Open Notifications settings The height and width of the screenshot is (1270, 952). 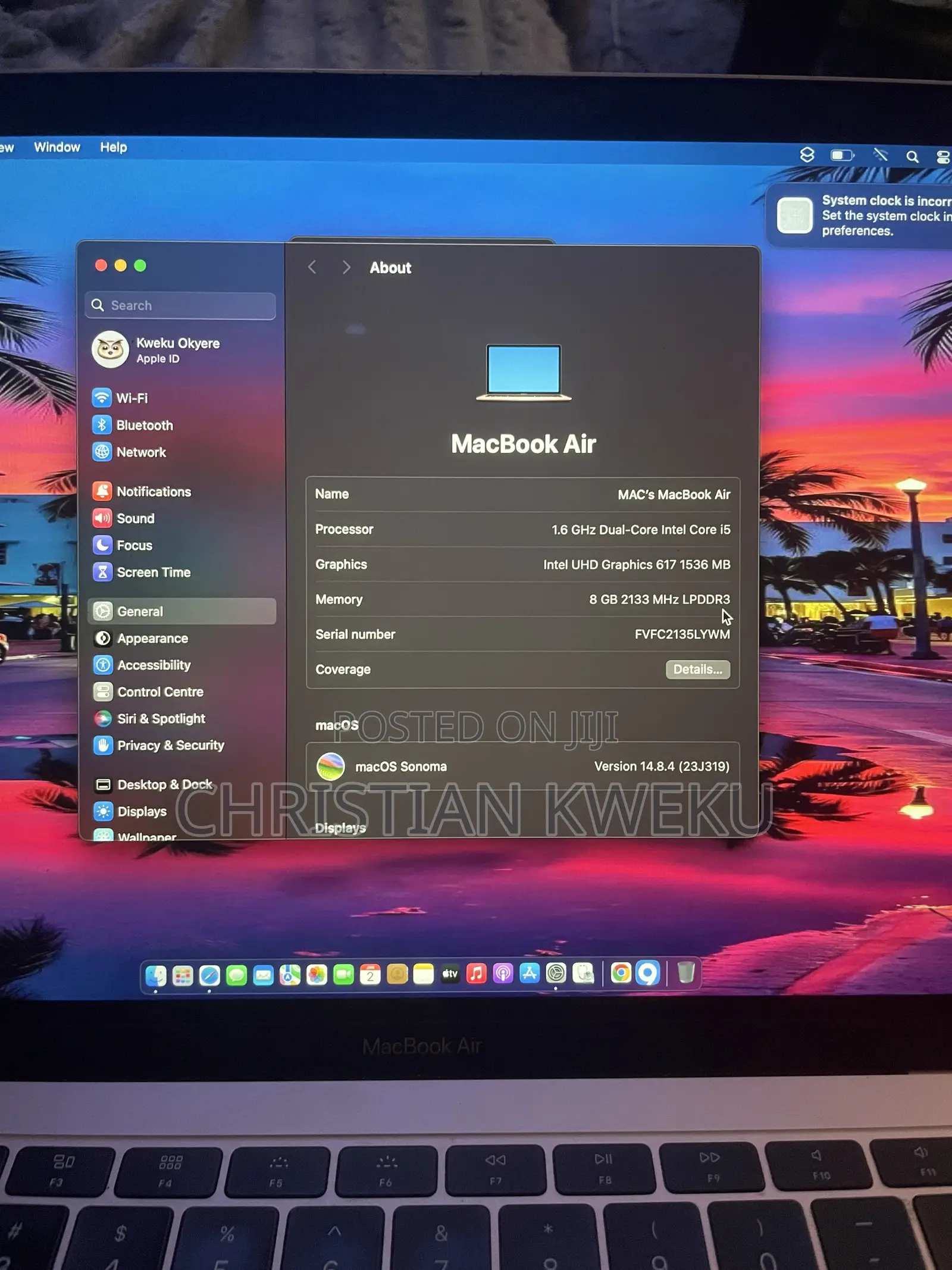pos(142,492)
